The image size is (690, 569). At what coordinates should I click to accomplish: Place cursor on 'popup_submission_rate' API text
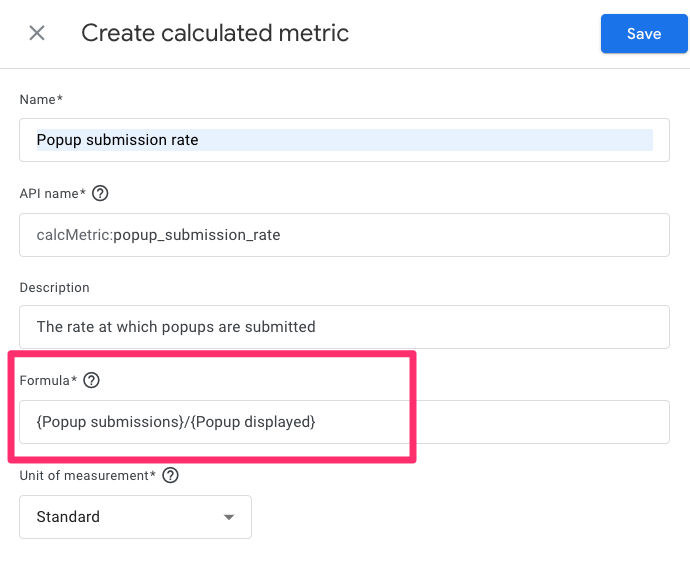click(196, 236)
